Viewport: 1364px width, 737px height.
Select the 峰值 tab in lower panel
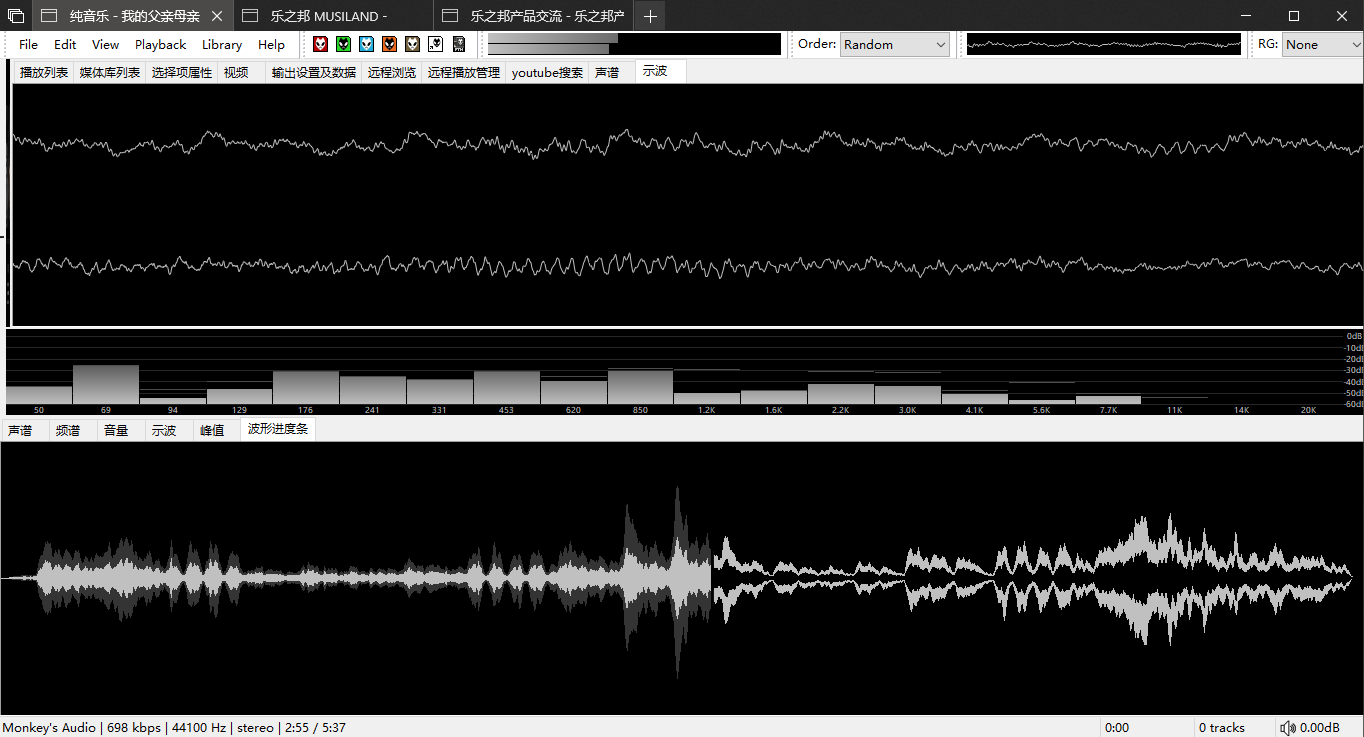(x=212, y=430)
